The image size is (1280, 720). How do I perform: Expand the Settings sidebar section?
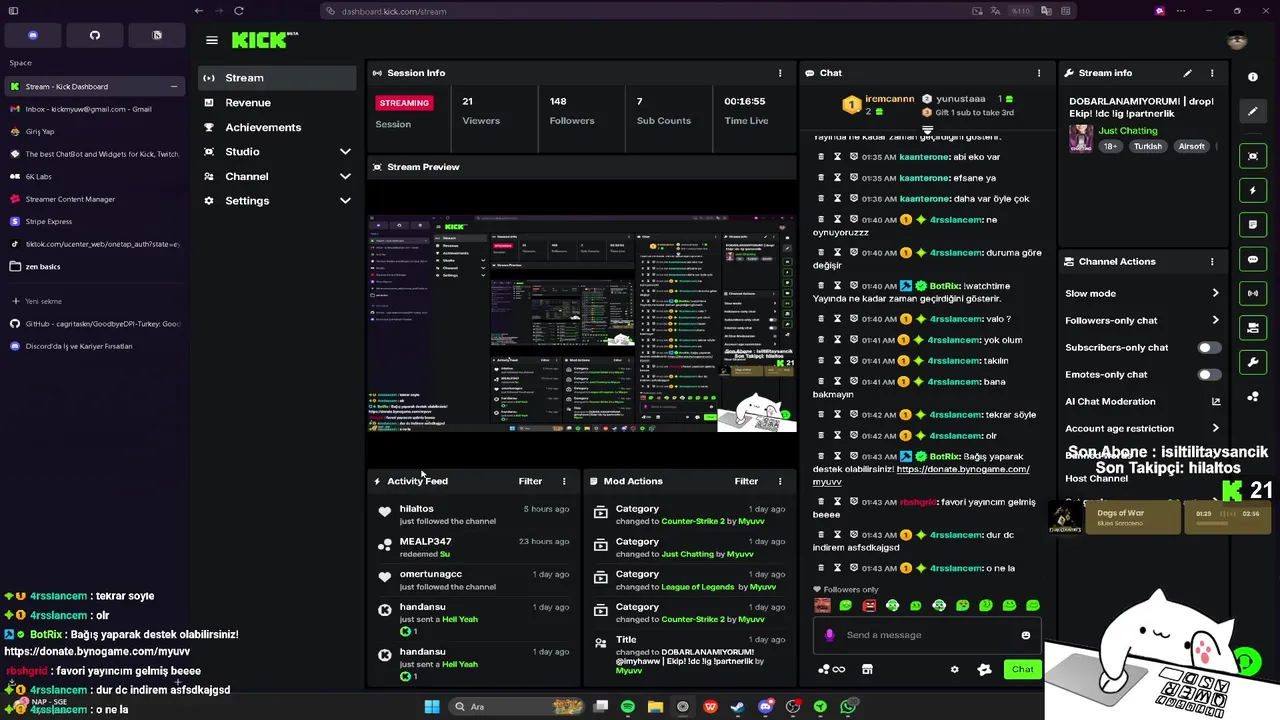click(345, 201)
